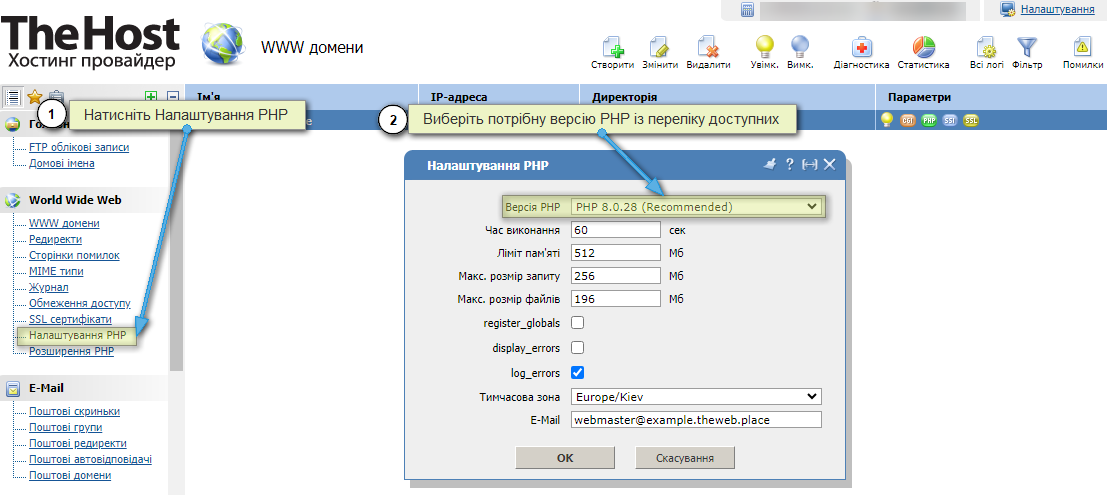
Task: Click the Час виконання input field
Action: click(616, 230)
